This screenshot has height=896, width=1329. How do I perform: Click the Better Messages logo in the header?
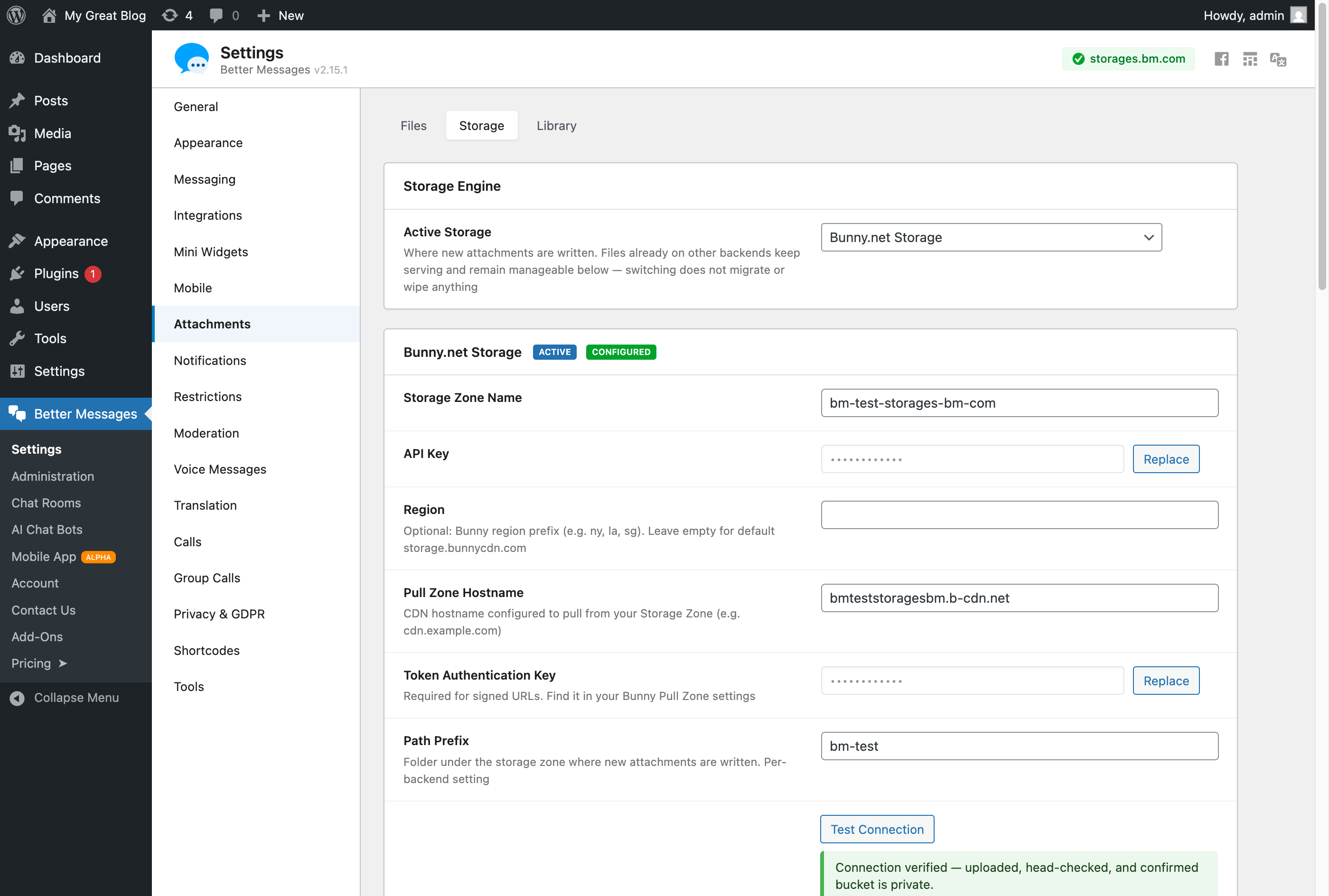(x=191, y=59)
